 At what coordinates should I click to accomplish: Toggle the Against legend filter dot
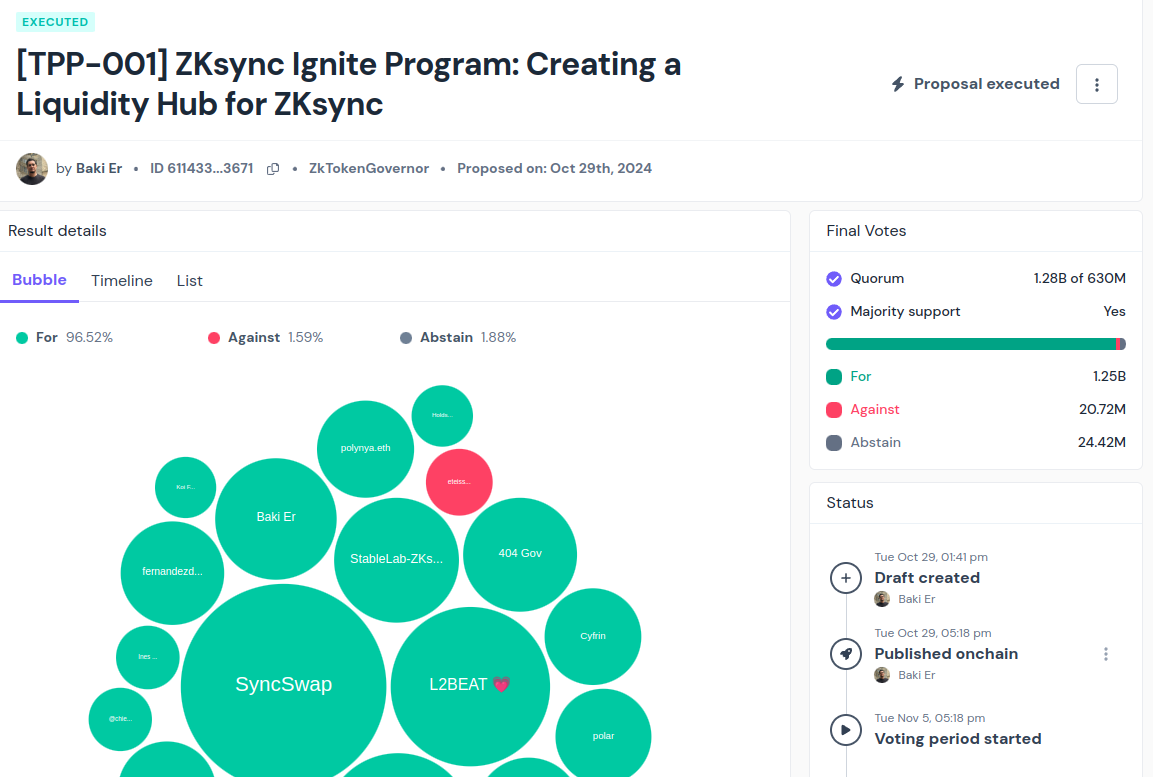coord(214,338)
